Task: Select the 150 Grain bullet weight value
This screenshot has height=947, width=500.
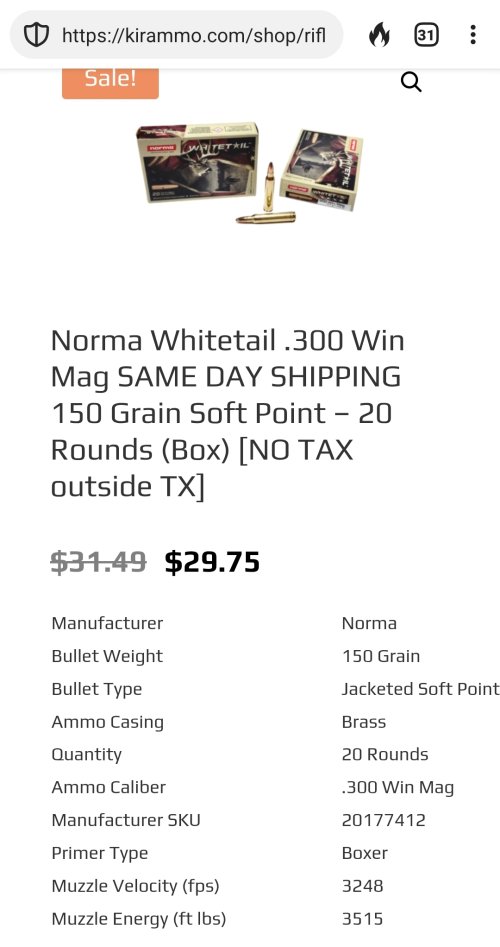Action: coord(380,656)
